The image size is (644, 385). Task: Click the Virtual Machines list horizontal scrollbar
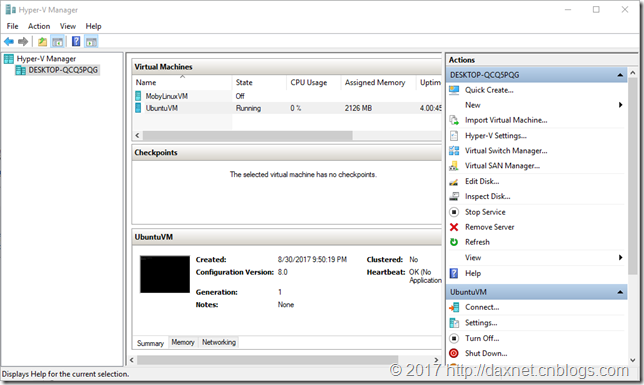(247, 135)
